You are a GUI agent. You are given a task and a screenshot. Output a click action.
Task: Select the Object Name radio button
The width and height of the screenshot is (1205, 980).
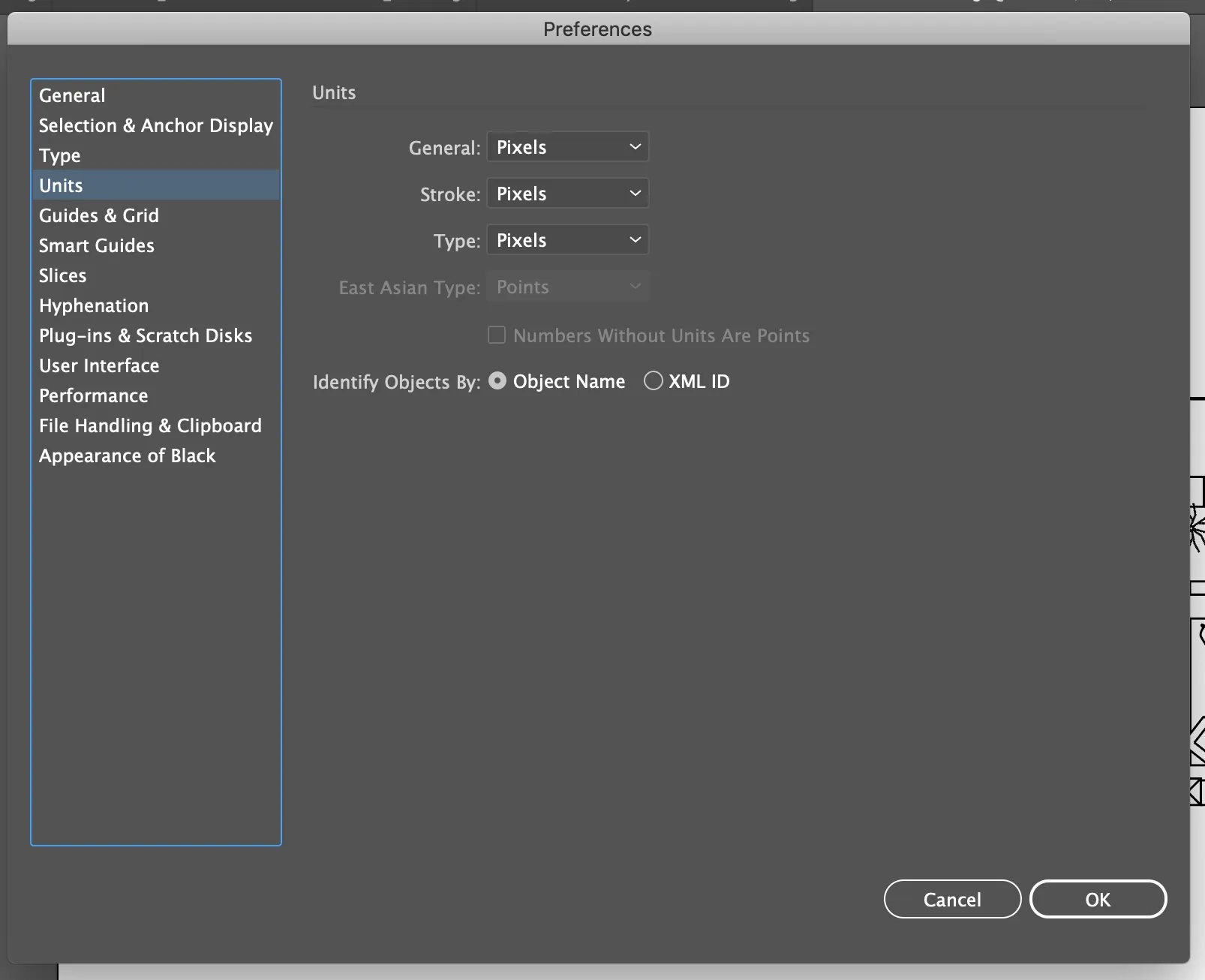(x=497, y=381)
